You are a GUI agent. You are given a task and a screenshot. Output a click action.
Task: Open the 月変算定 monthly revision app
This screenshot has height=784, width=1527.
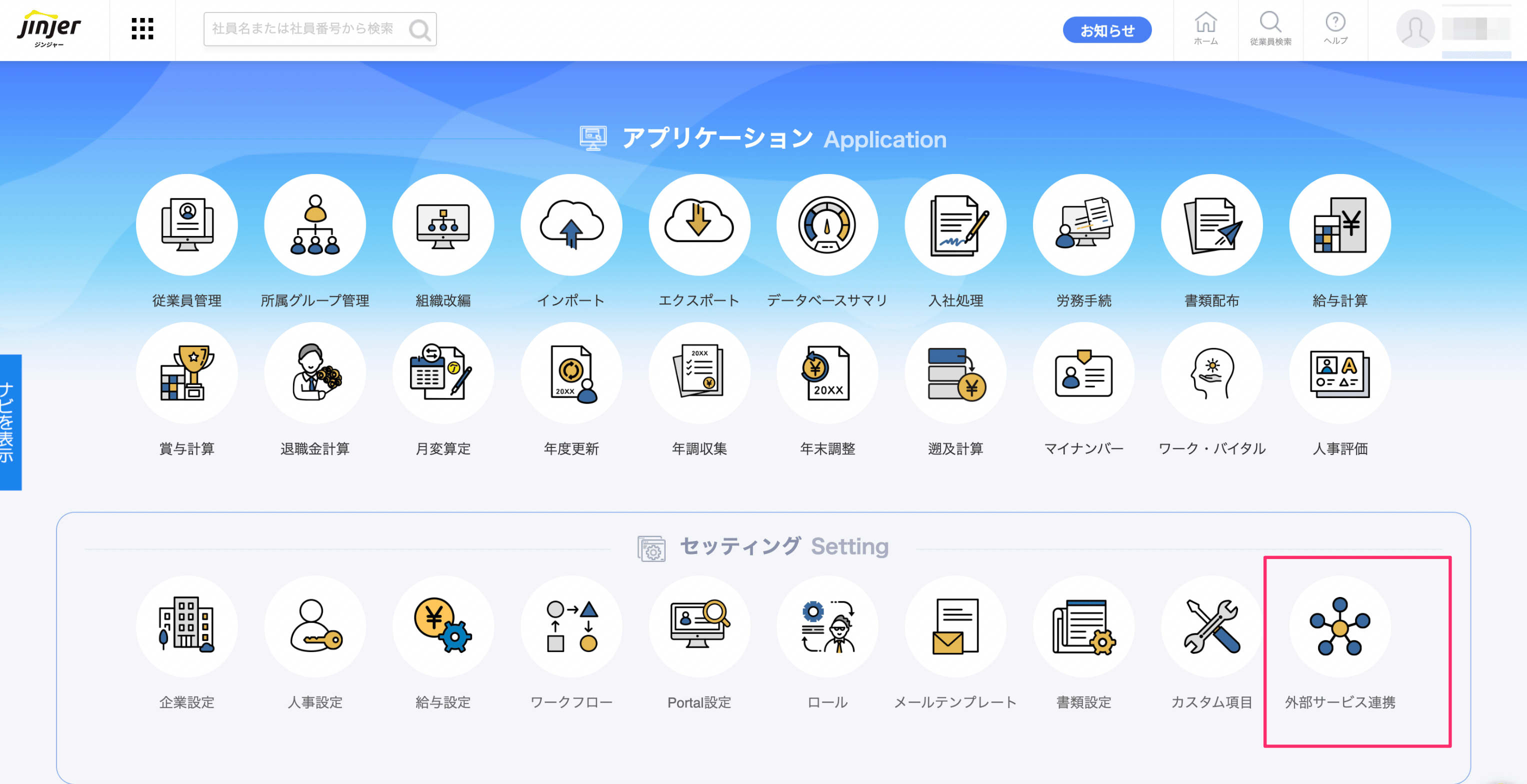(443, 372)
